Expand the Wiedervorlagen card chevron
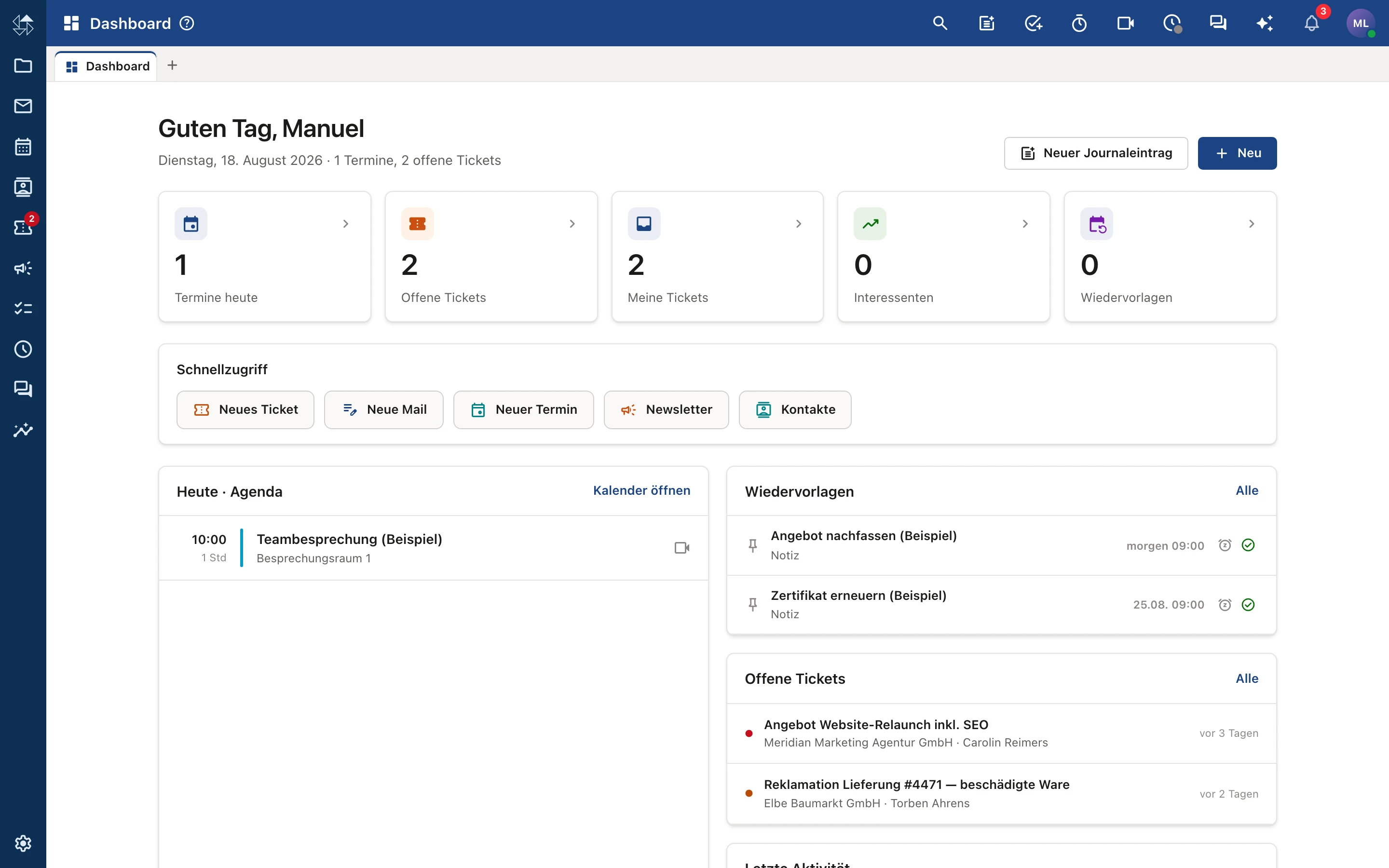 tap(1252, 224)
